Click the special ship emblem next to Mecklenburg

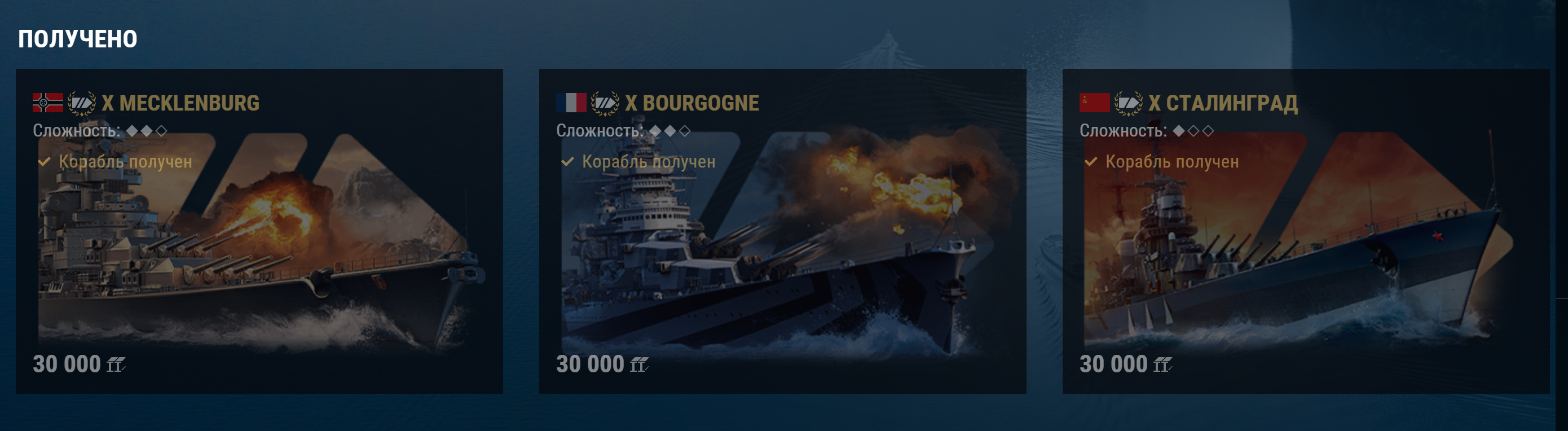[82, 103]
